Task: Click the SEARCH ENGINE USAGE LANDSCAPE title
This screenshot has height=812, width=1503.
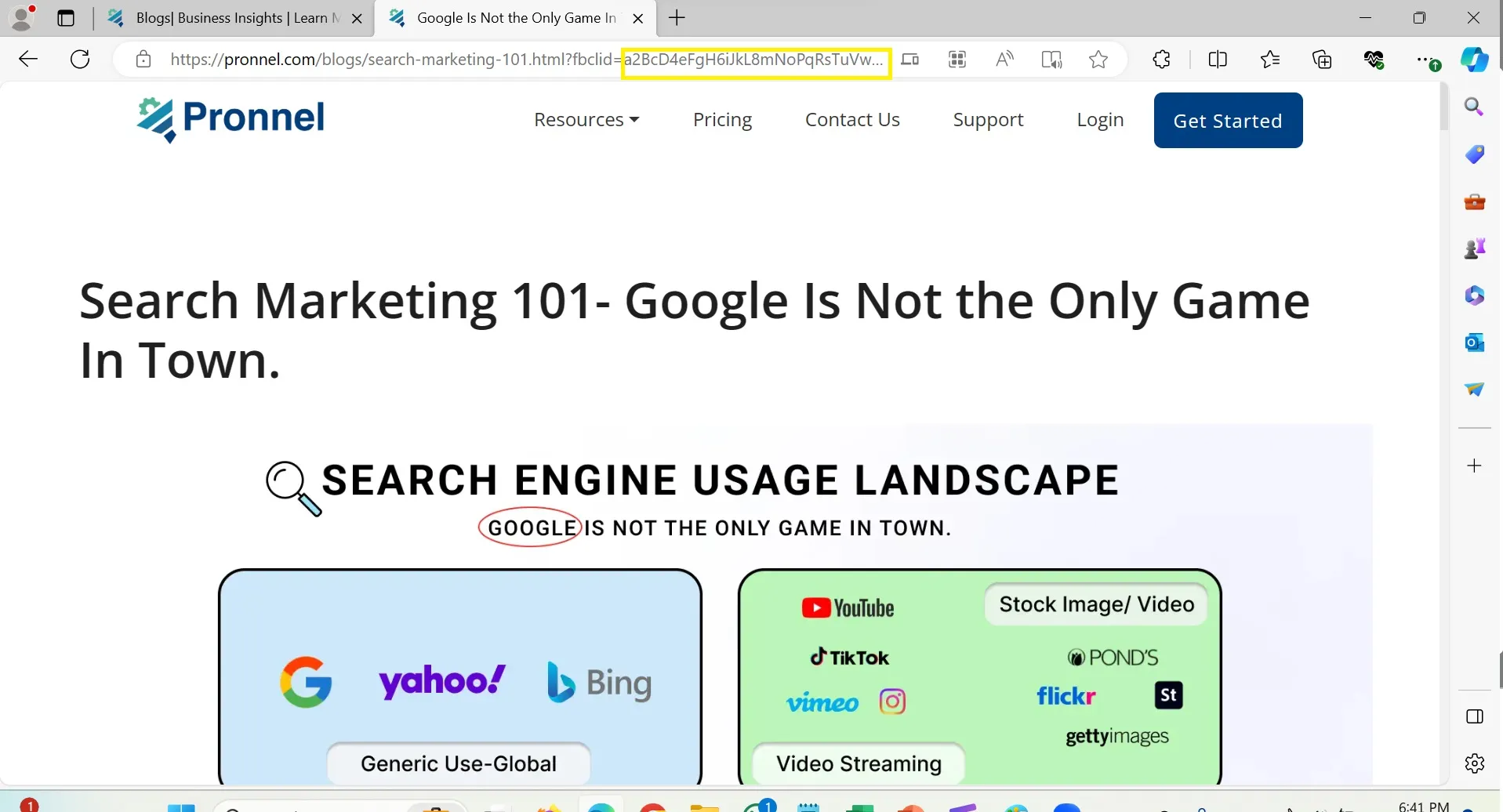Action: click(x=720, y=480)
